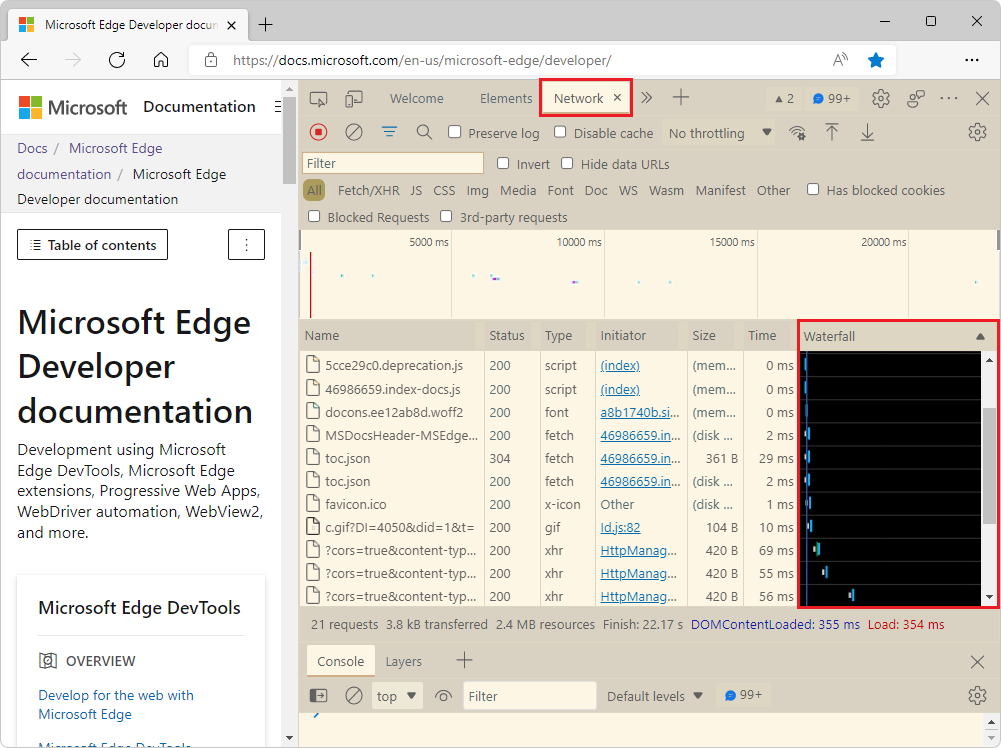The image size is (1001, 748).
Task: Open Network settings gear
Action: pos(977,132)
